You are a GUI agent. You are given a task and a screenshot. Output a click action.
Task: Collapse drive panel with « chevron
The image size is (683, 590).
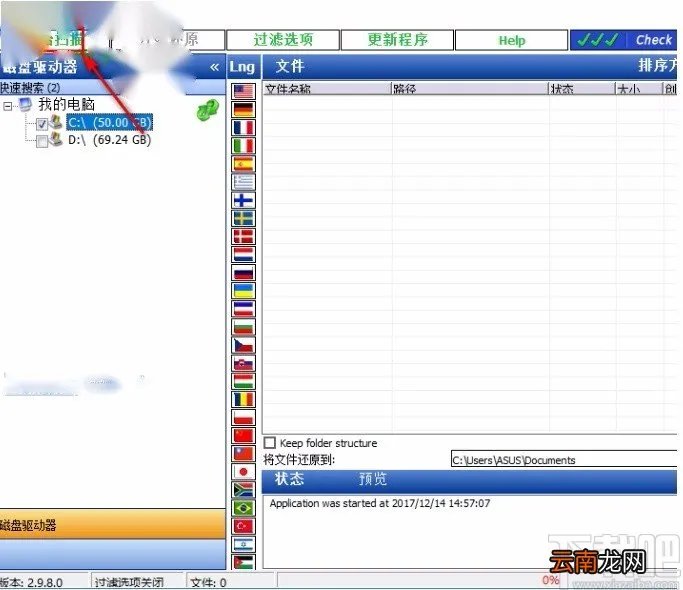pos(214,67)
